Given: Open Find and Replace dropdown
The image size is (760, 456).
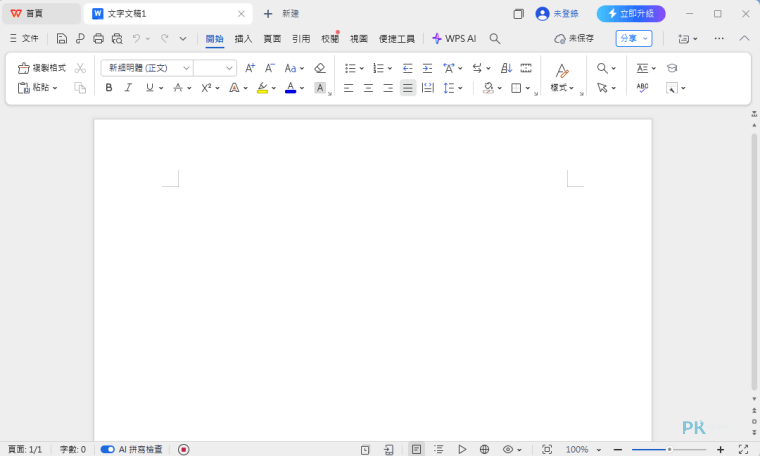Looking at the screenshot, I should 614,69.
